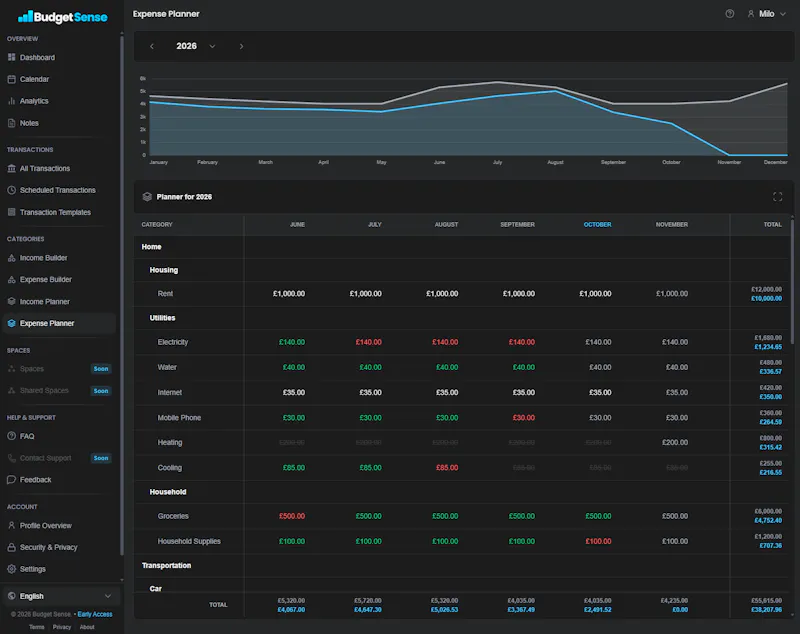Select Groceries June £500.00 cell
800x634 pixels.
[292, 516]
